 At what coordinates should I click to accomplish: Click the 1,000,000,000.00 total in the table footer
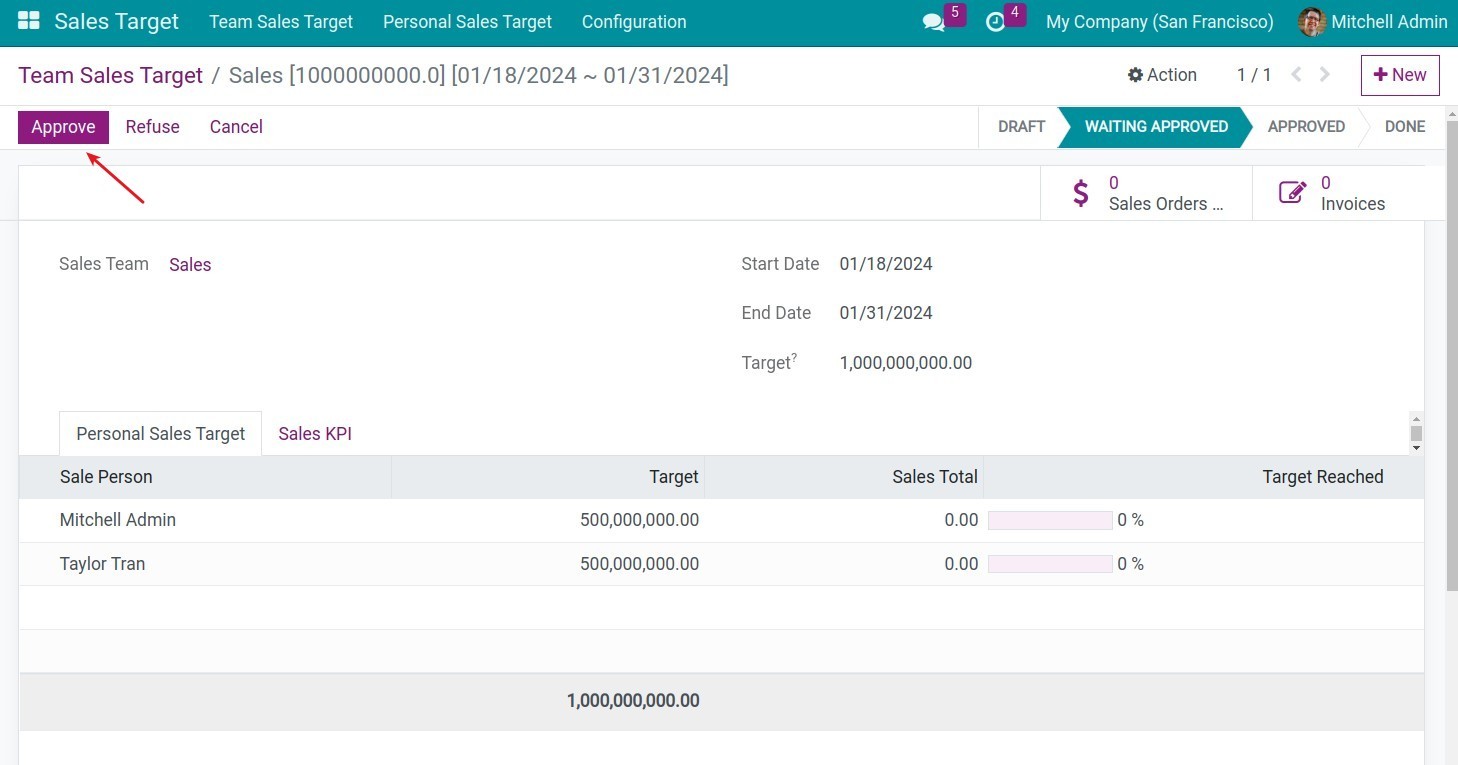(633, 701)
